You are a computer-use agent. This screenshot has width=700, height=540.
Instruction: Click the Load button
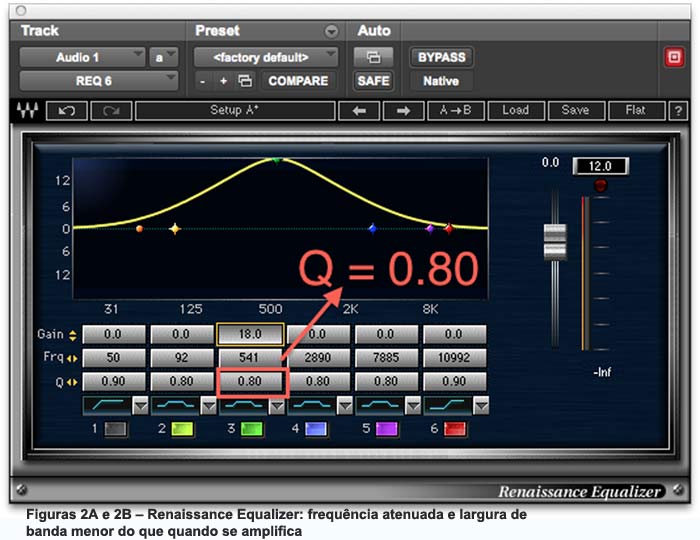[x=516, y=111]
